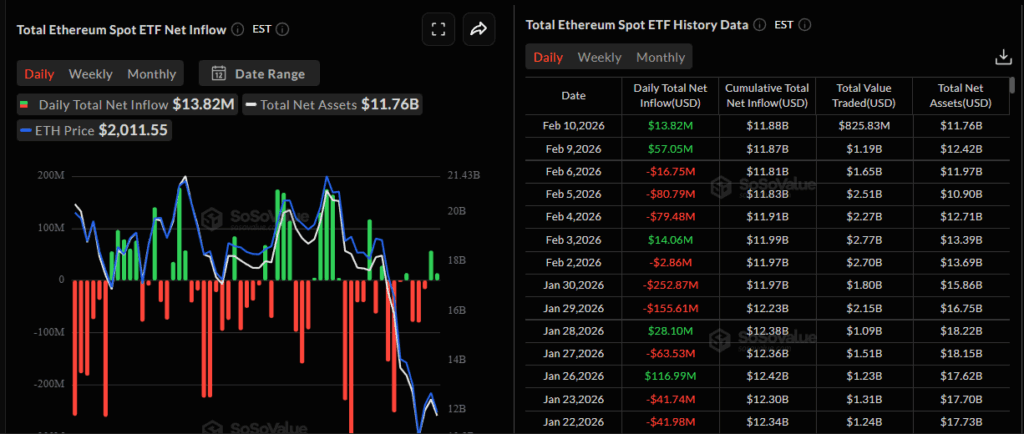Select Monthly tab in history table
Viewport: 1024px width, 434px height.
pyautogui.click(x=660, y=57)
